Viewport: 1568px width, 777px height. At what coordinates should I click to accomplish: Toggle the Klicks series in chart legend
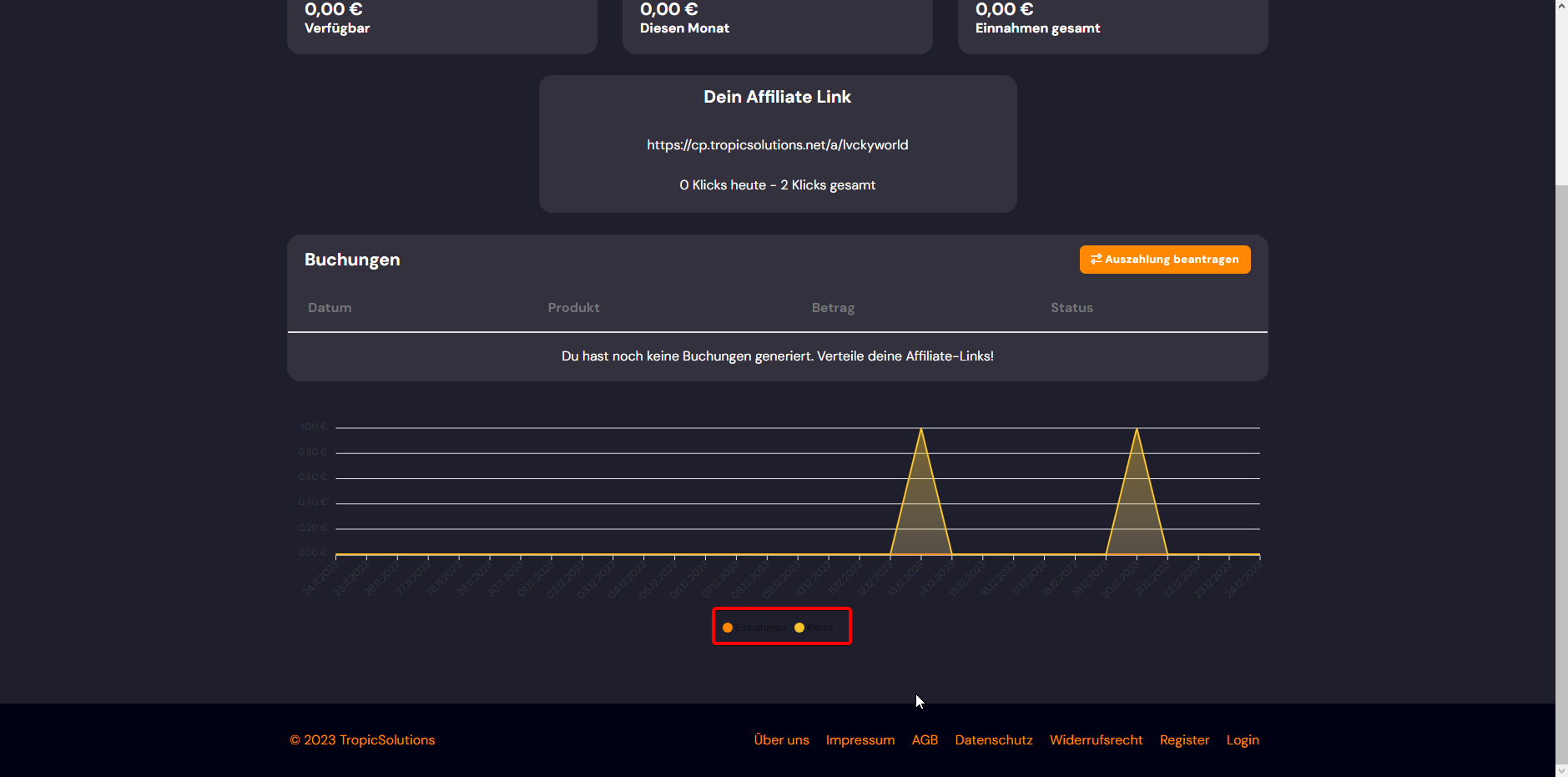coord(814,628)
